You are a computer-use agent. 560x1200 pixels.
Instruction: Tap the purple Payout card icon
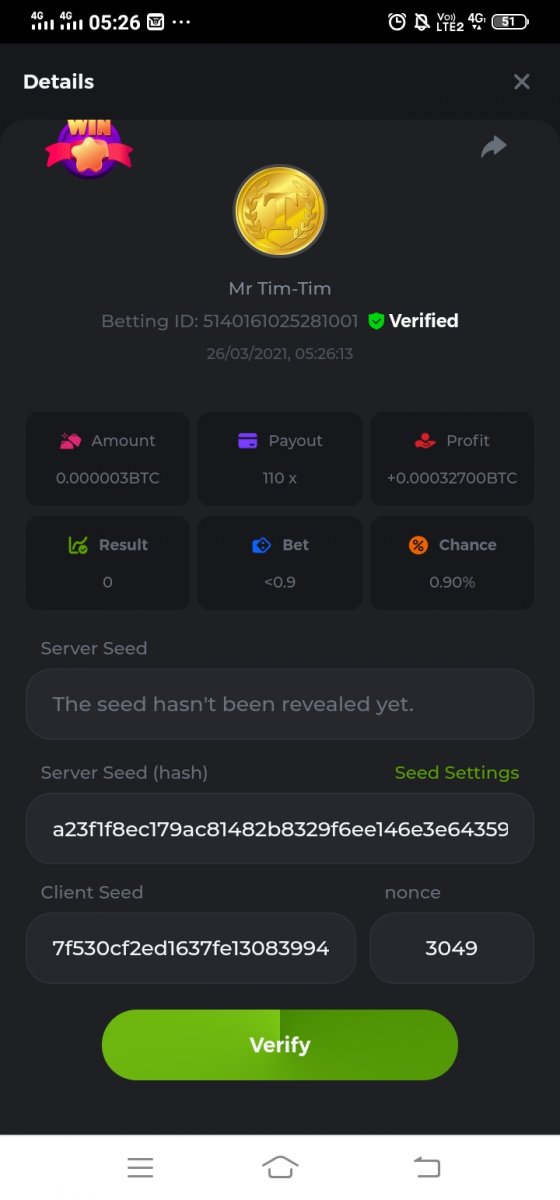pyautogui.click(x=248, y=441)
